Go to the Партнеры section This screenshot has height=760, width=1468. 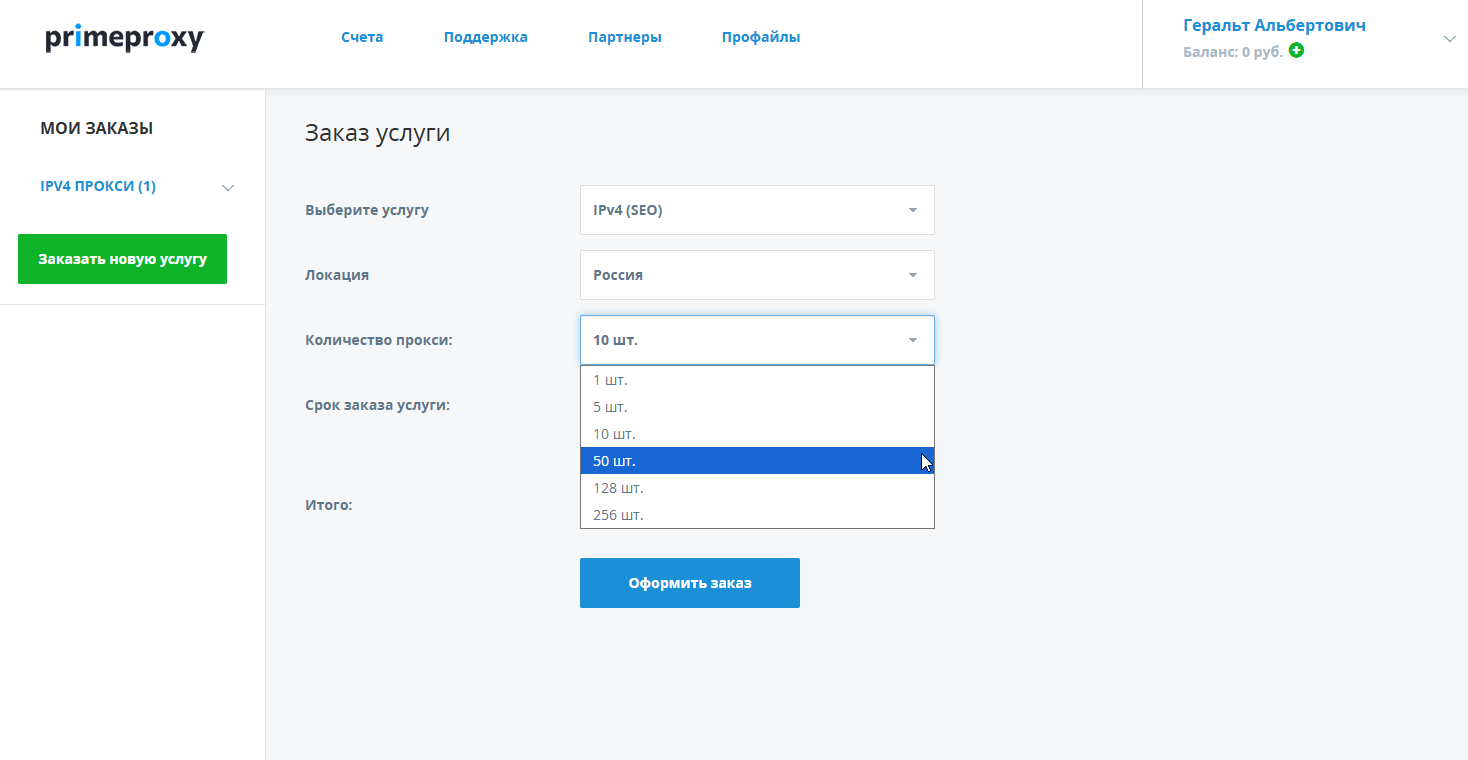click(x=625, y=37)
